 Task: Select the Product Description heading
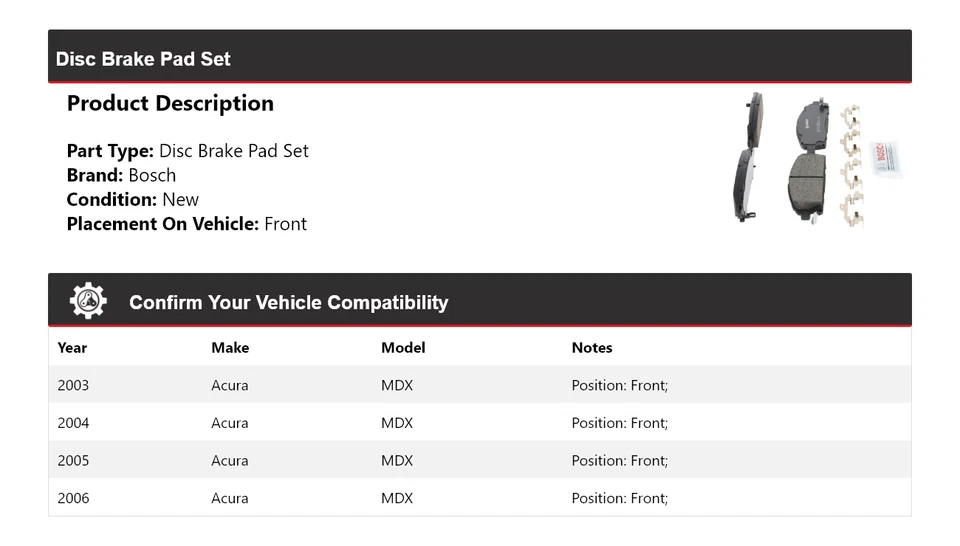click(x=170, y=104)
